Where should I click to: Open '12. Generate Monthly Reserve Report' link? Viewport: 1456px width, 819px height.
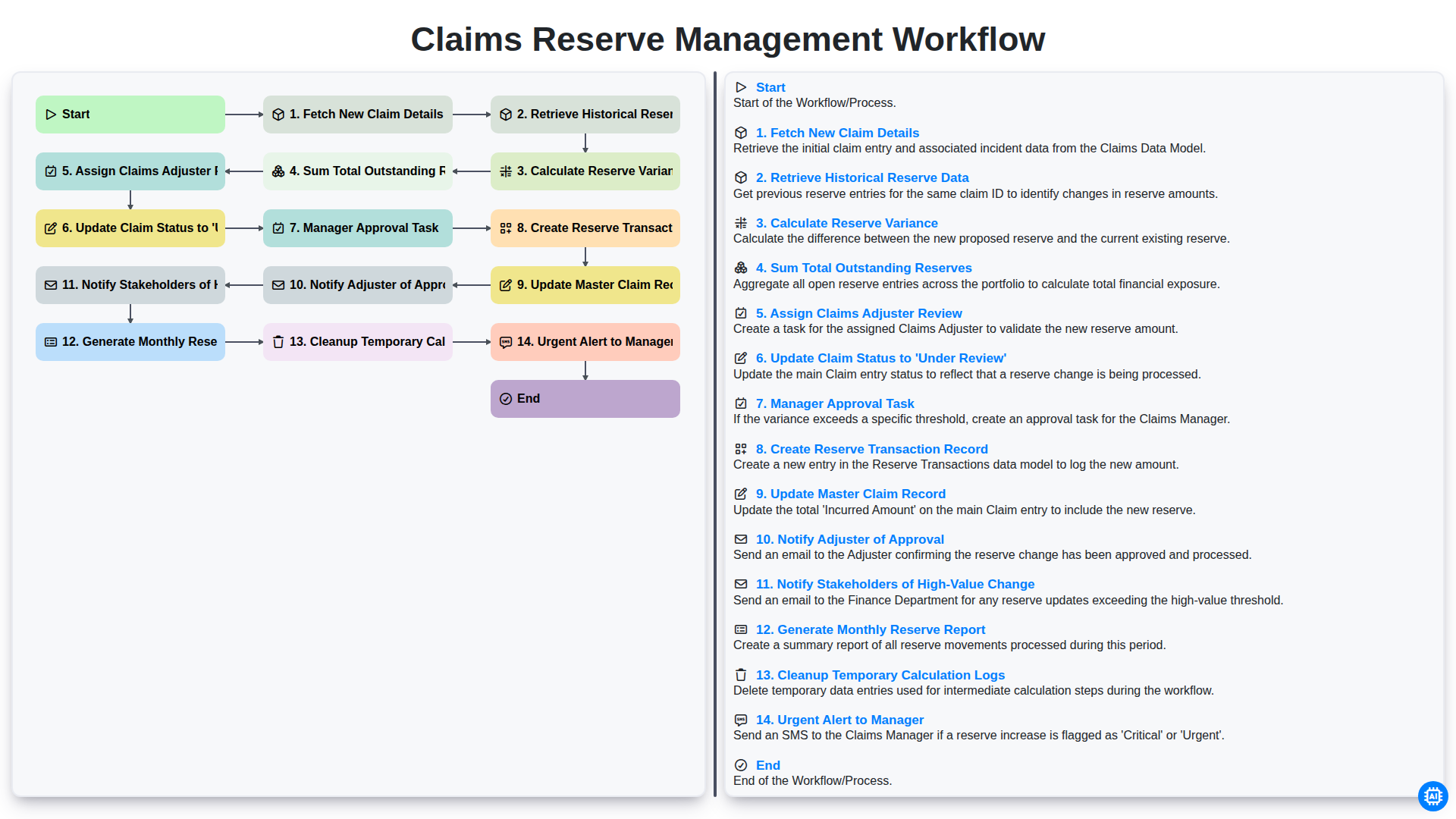click(871, 629)
